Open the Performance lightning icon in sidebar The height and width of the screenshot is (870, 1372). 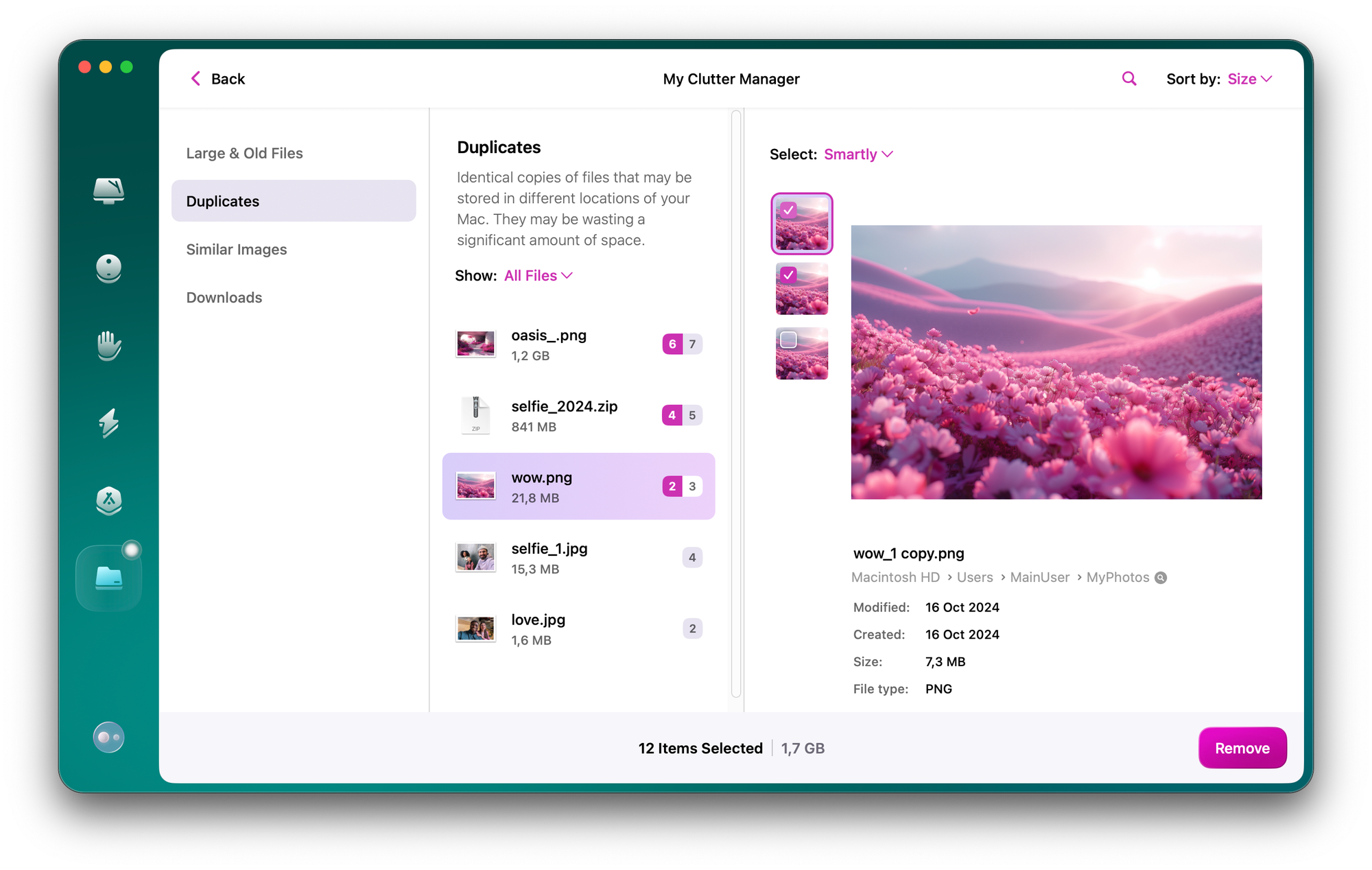click(x=108, y=423)
